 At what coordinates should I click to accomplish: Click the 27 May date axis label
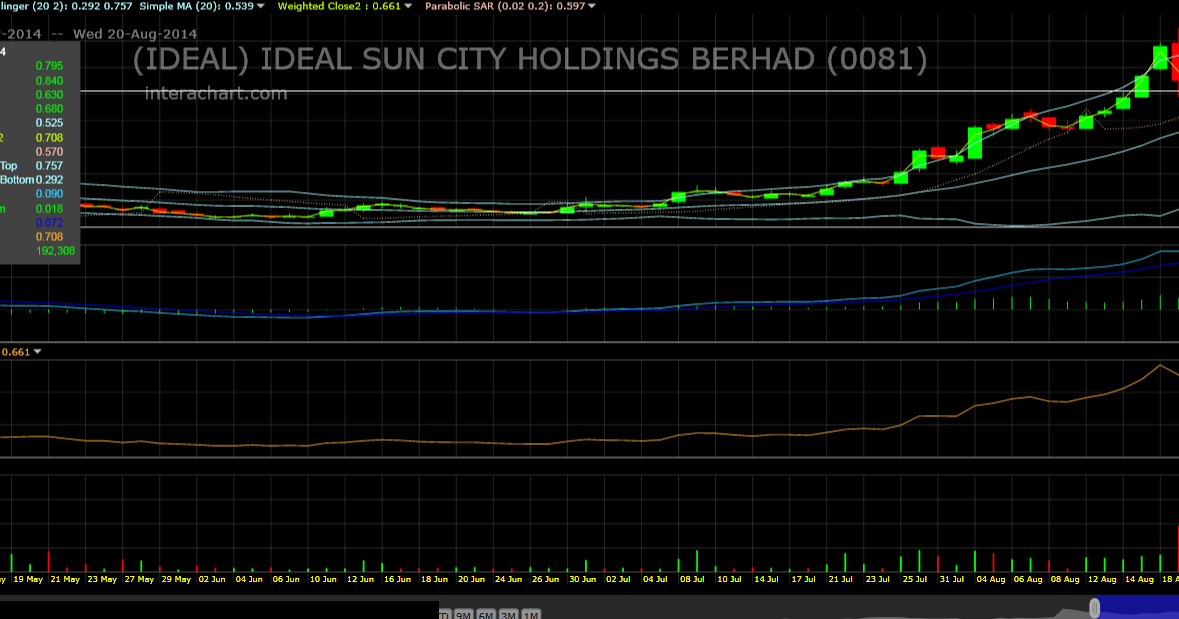pyautogui.click(x=139, y=579)
